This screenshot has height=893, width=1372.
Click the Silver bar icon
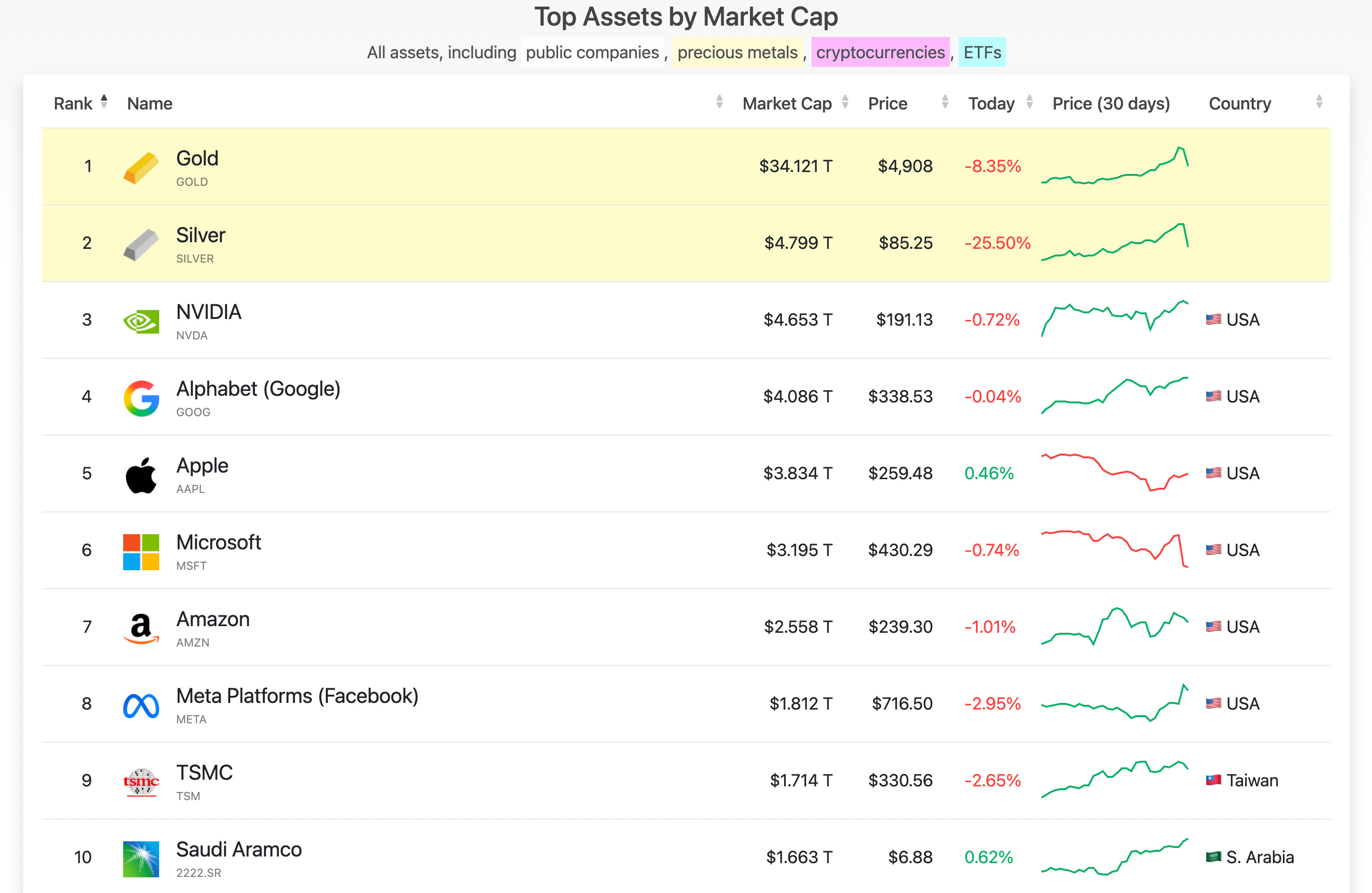pos(141,244)
